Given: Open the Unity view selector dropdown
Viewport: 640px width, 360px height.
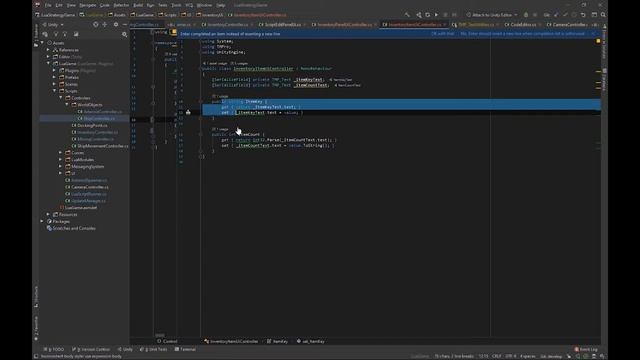Looking at the screenshot, I should click(x=53, y=24).
